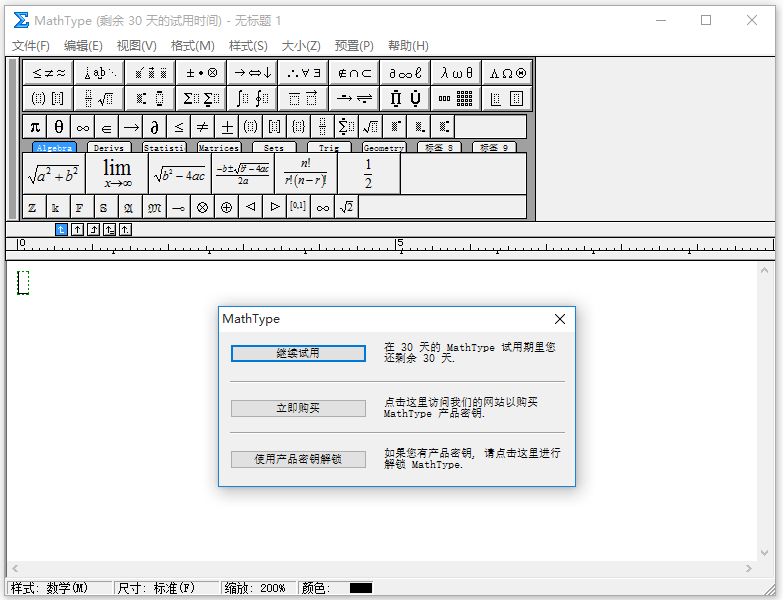Click the 使用产品密钥解锁 button
The height and width of the screenshot is (600, 783).
(298, 459)
